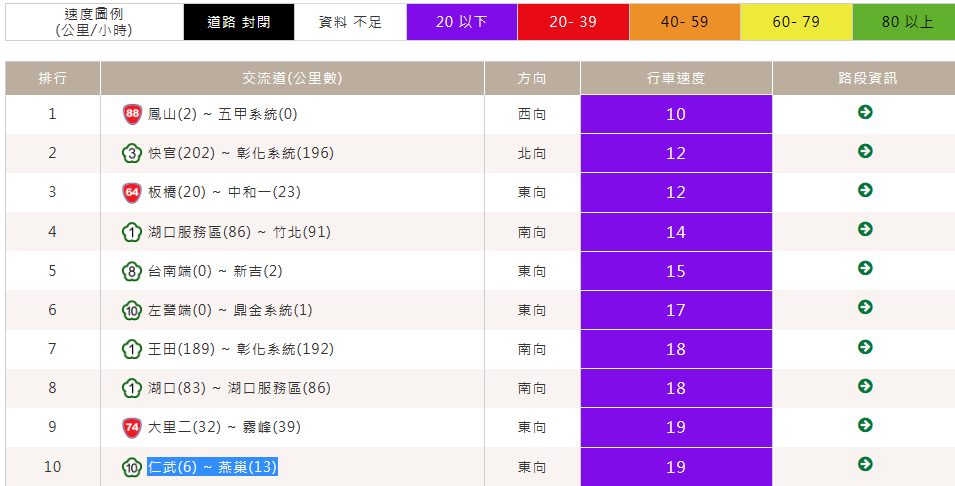Screen dimensions: 955x486
Task: Click the text 大里二(32) ~ 霧峰(39)
Action: (224, 427)
